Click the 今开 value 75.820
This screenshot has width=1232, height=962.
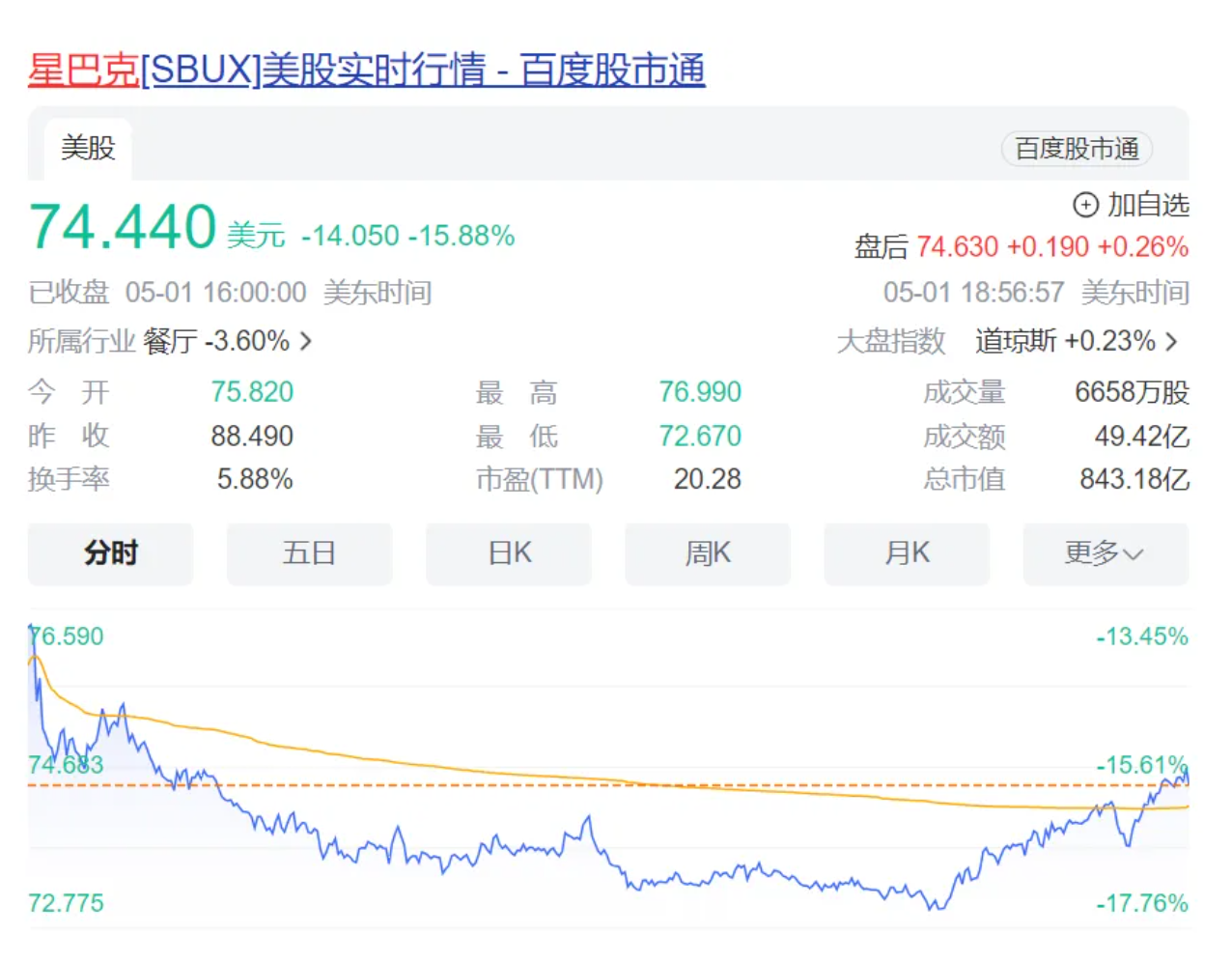(x=252, y=392)
